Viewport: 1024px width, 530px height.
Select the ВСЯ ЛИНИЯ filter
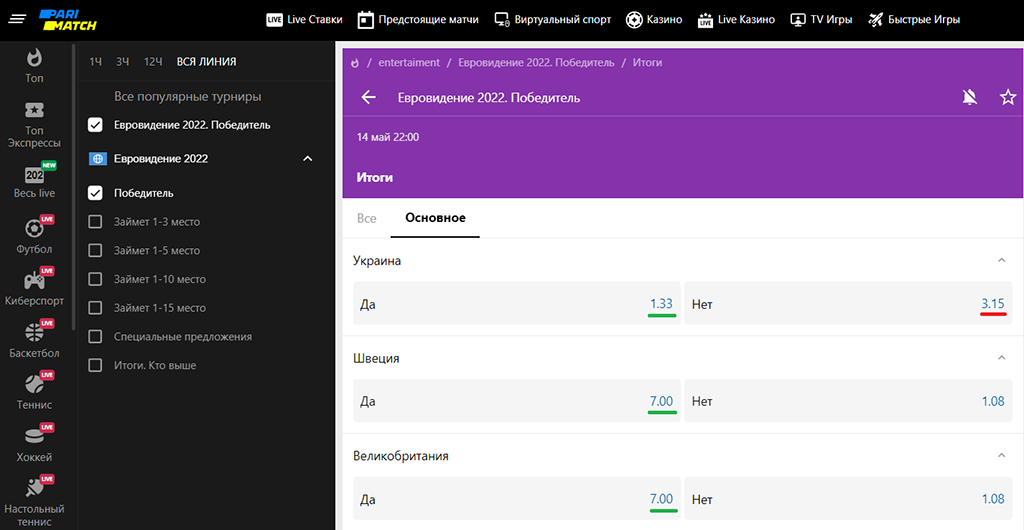206,62
